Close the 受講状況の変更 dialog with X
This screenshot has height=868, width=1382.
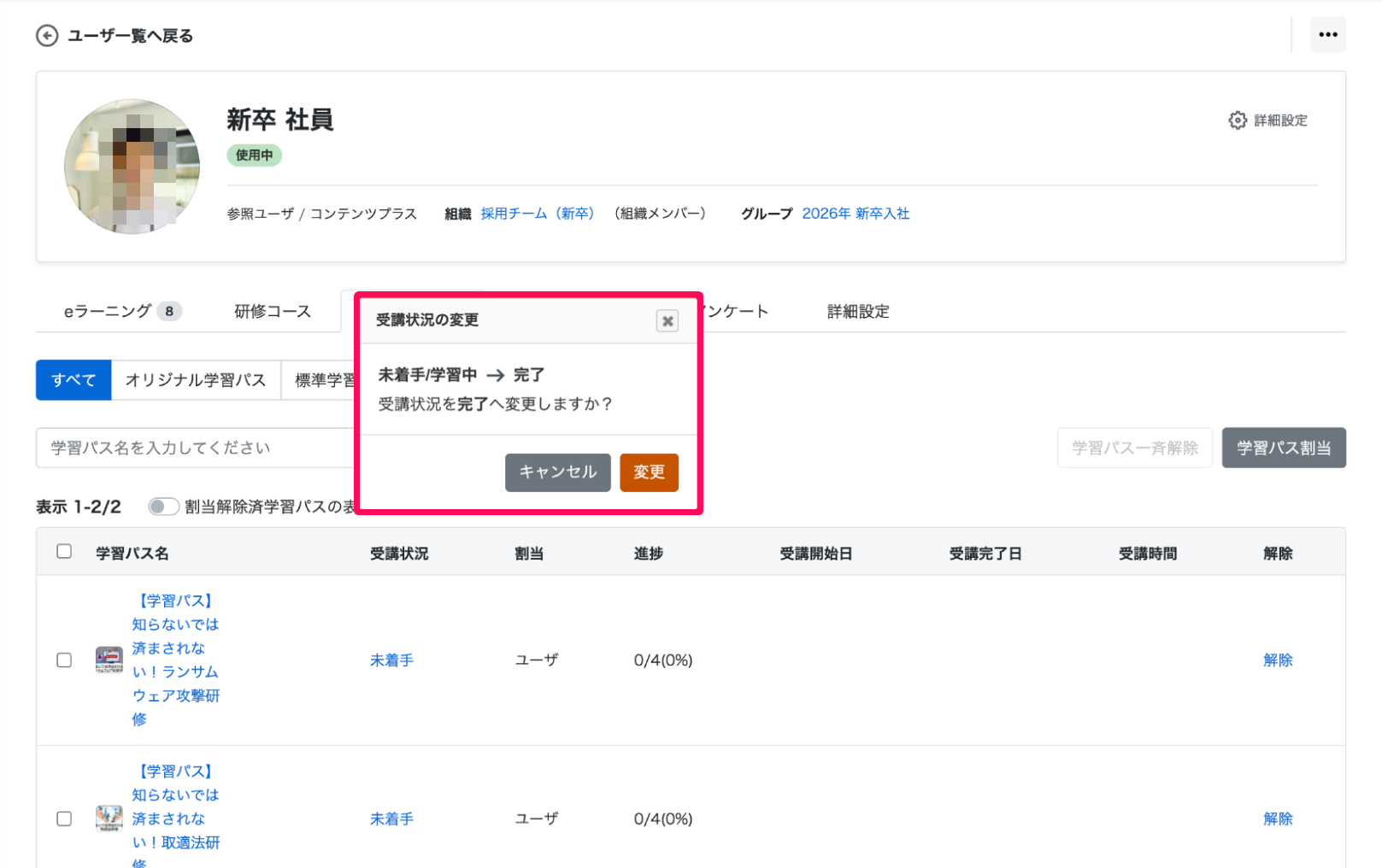[x=667, y=321]
